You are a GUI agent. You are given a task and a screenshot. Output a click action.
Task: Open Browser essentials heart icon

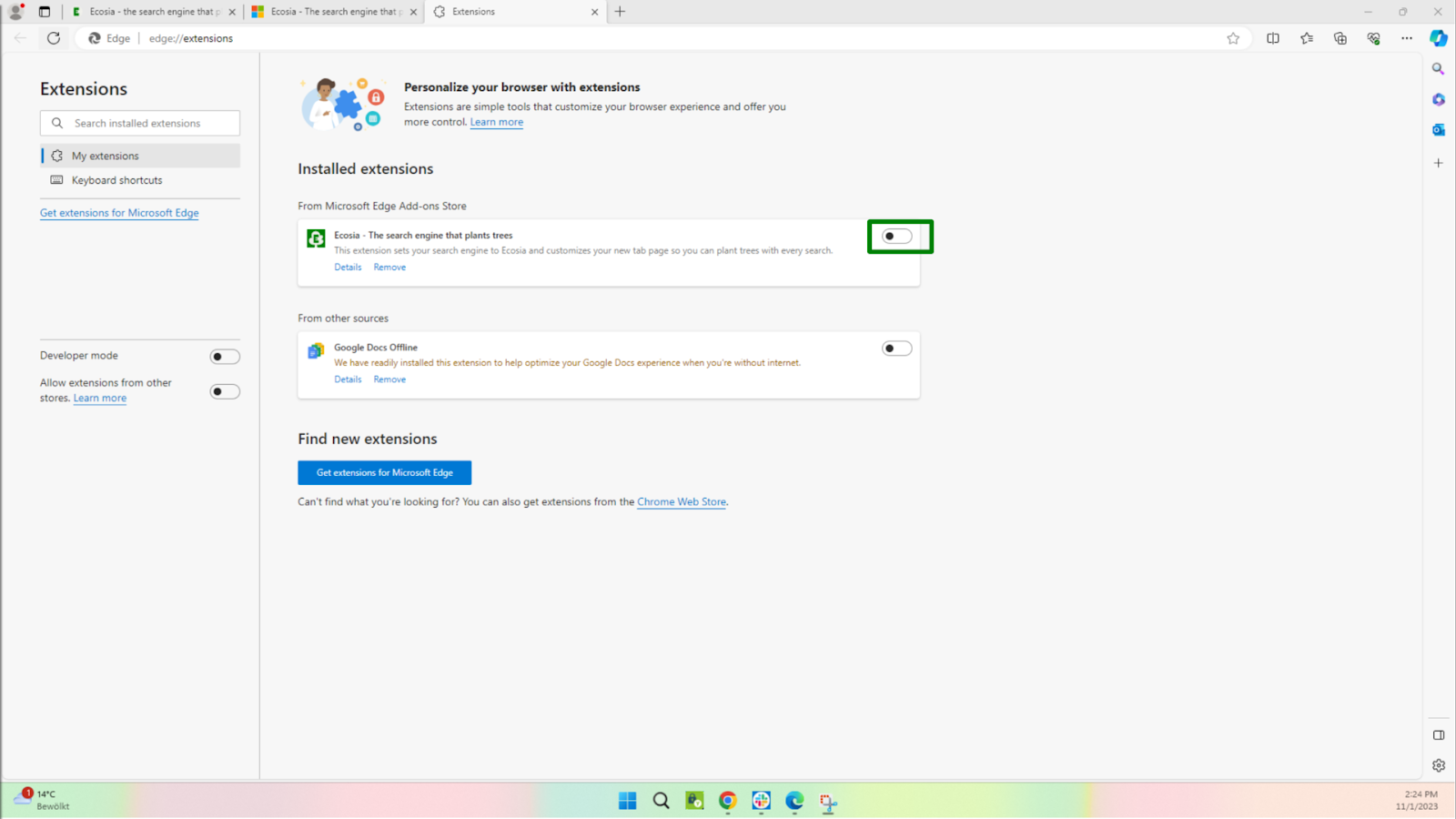[1373, 38]
